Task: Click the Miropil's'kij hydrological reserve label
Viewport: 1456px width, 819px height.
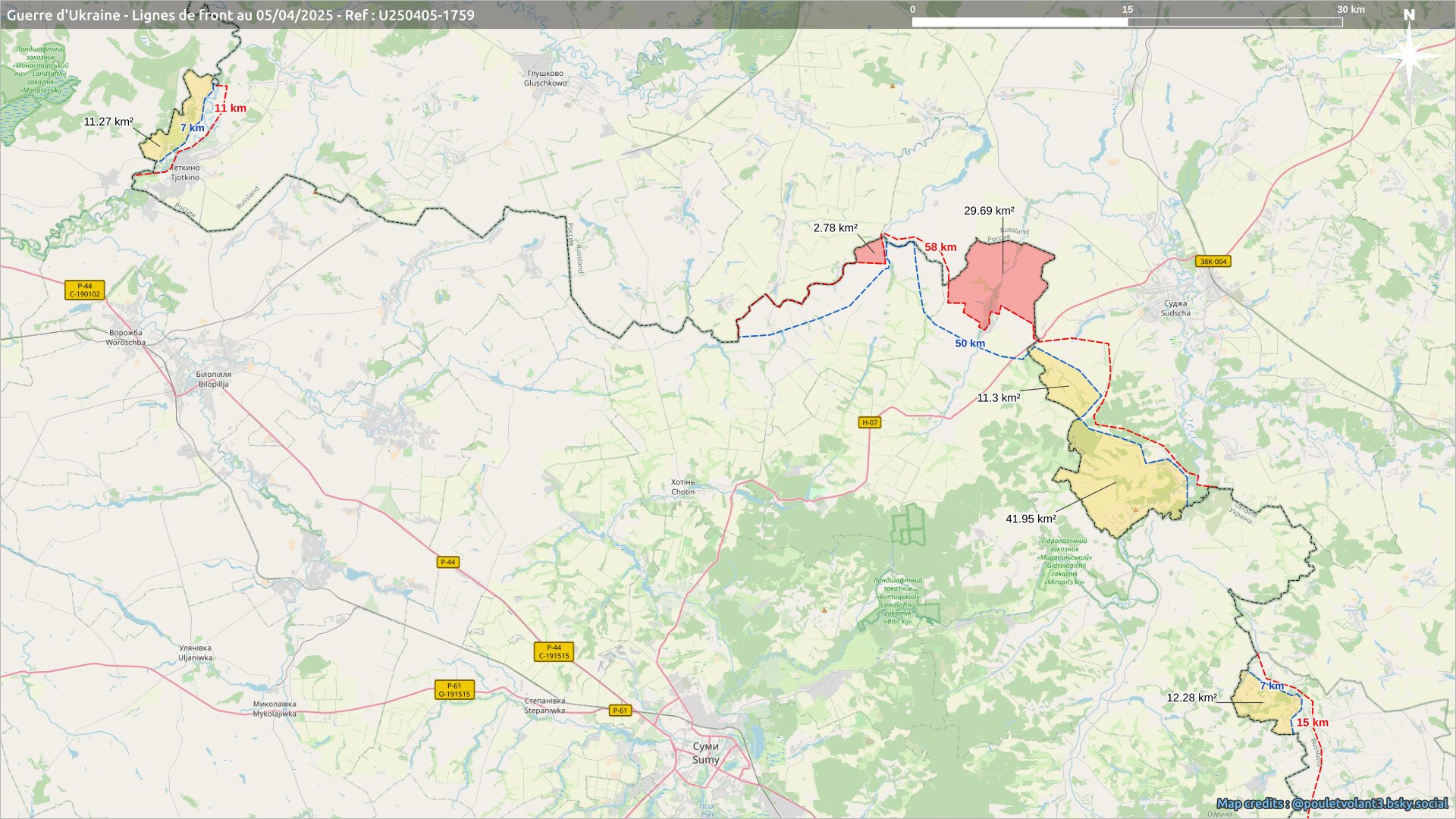Action: tap(1064, 561)
